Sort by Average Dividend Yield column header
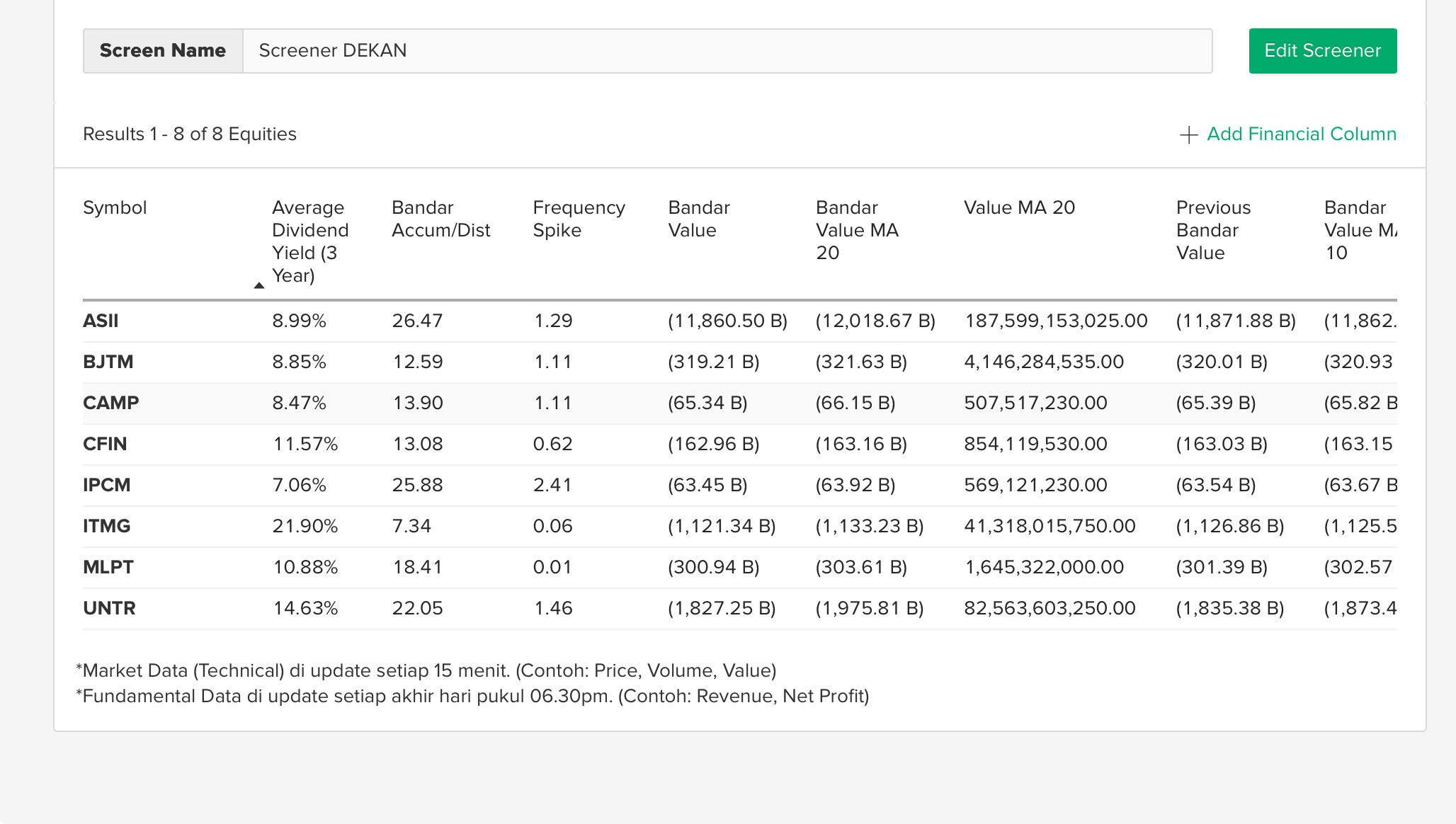This screenshot has height=824, width=1456. click(310, 241)
